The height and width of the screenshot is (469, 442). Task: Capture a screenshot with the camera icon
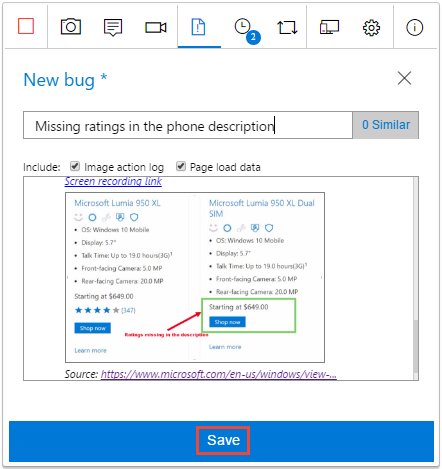(x=70, y=27)
